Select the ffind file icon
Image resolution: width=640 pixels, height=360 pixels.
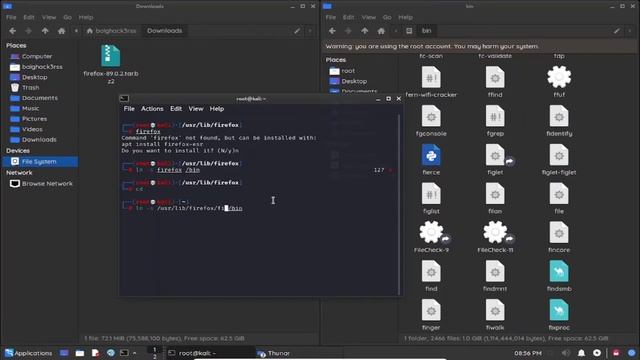pyautogui.click(x=495, y=77)
